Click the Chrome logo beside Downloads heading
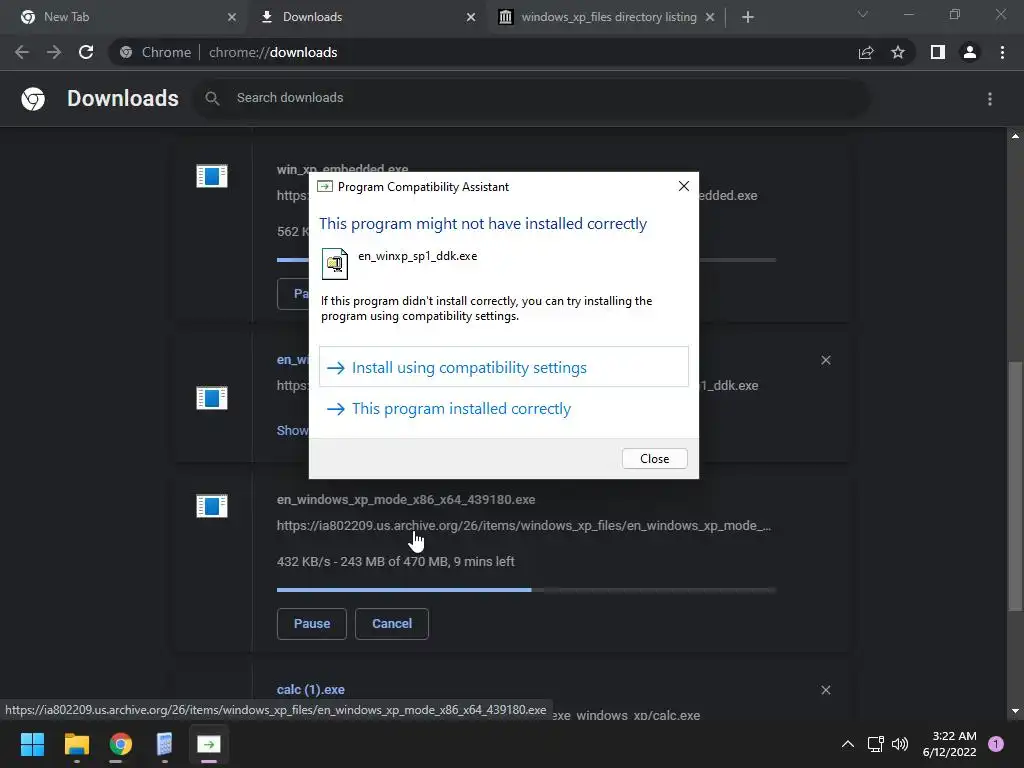Viewport: 1024px width, 768px height. [x=33, y=99]
